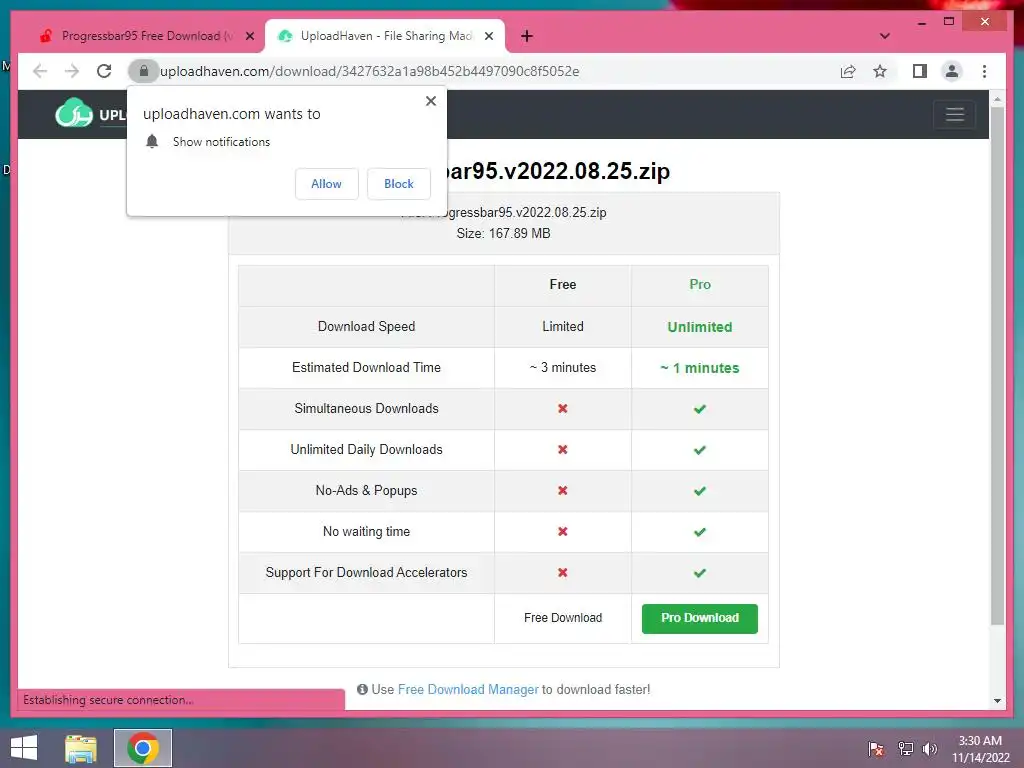Click green check for Unlimited Daily Downloads
The image size is (1024, 768).
[699, 451]
